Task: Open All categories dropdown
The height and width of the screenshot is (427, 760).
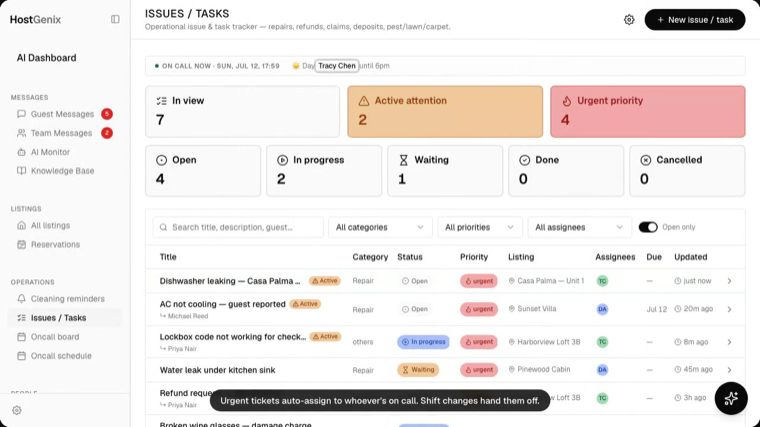Action: coord(380,227)
